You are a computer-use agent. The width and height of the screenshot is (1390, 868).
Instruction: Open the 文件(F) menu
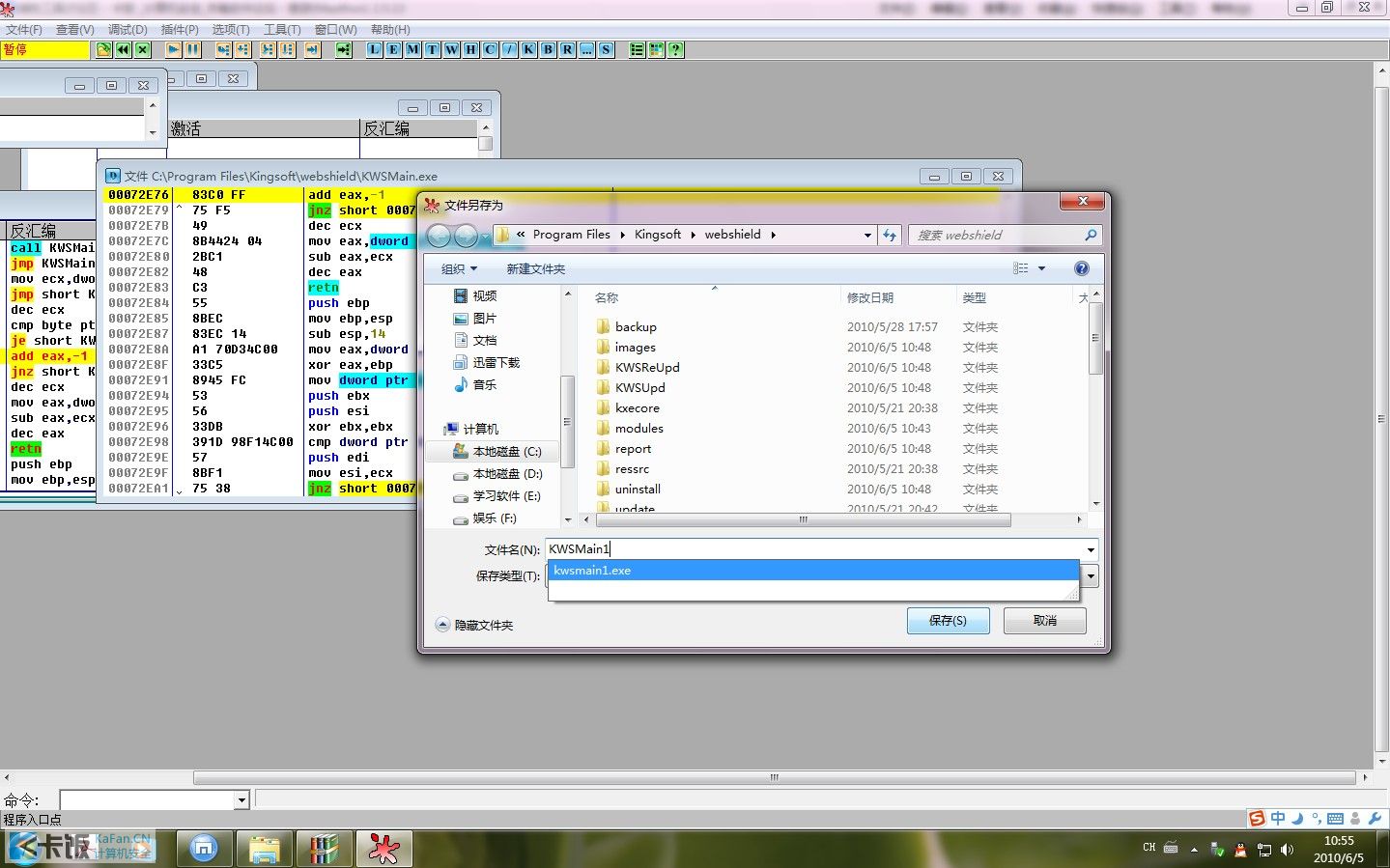pyautogui.click(x=24, y=30)
